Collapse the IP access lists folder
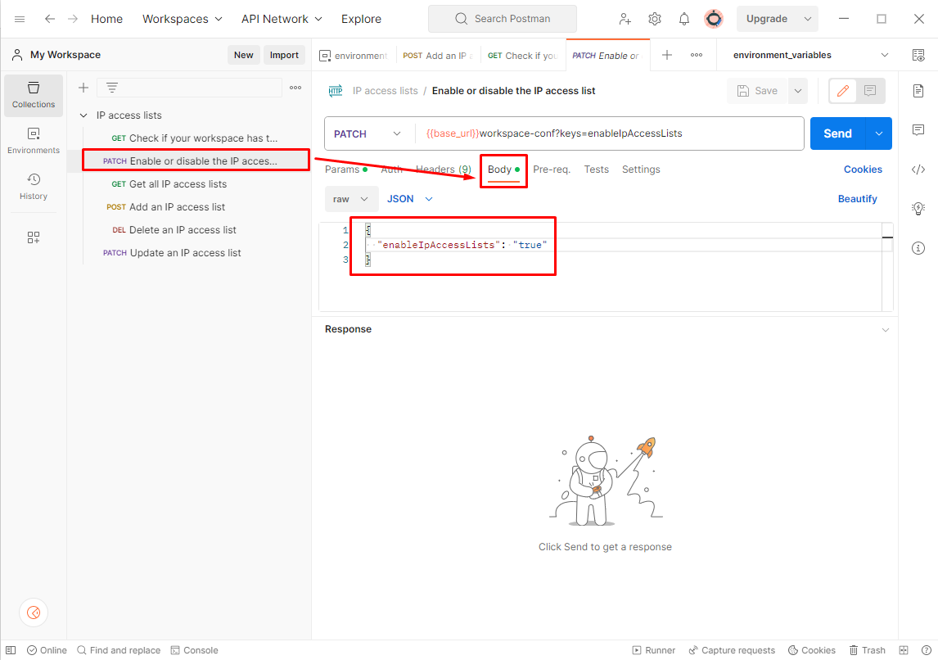The image size is (938, 660). (84, 115)
